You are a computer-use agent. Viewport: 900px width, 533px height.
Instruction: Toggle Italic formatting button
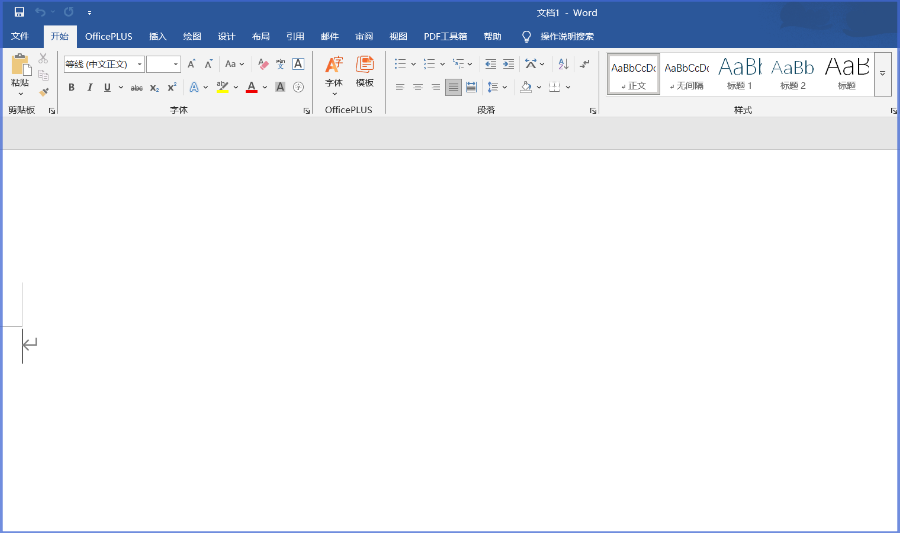(89, 87)
